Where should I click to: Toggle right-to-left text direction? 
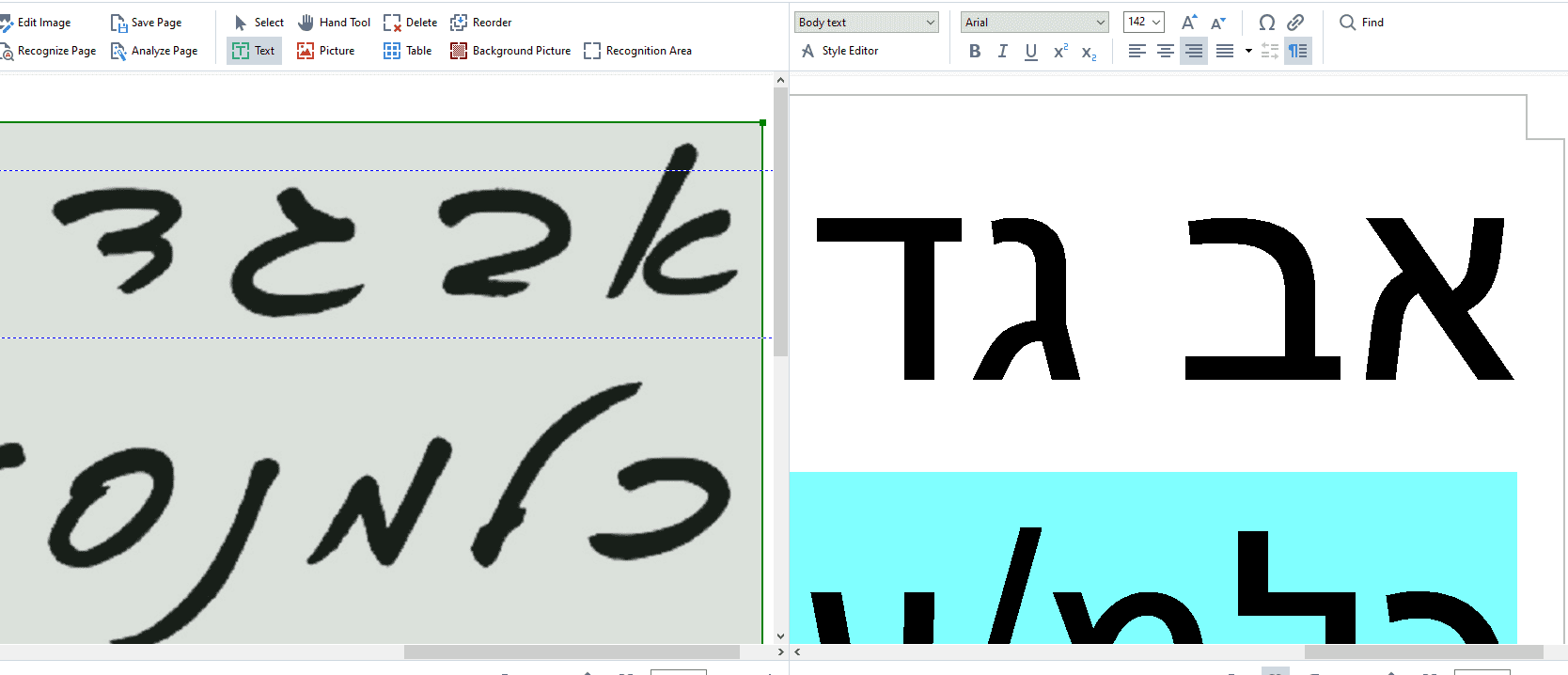(1298, 52)
